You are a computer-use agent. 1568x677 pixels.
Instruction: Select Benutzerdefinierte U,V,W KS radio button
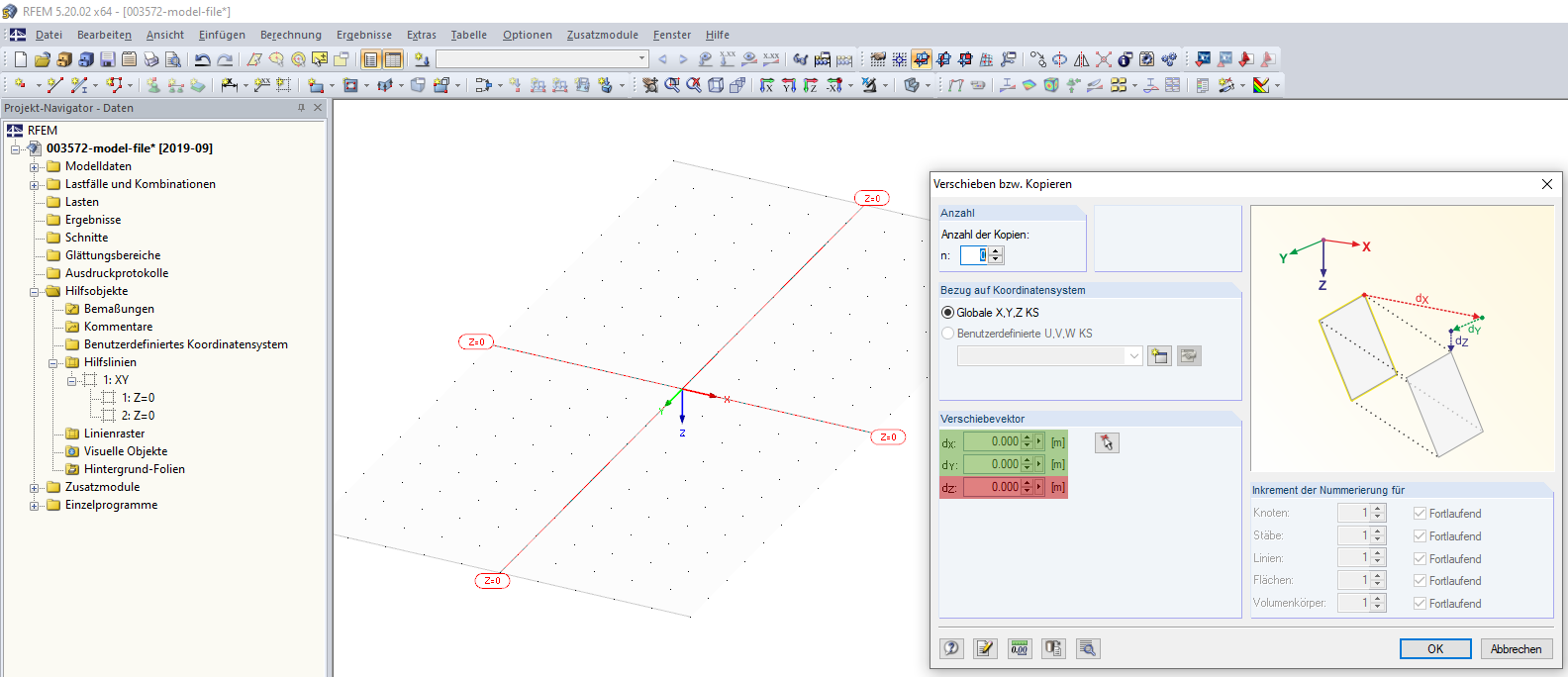(x=947, y=334)
